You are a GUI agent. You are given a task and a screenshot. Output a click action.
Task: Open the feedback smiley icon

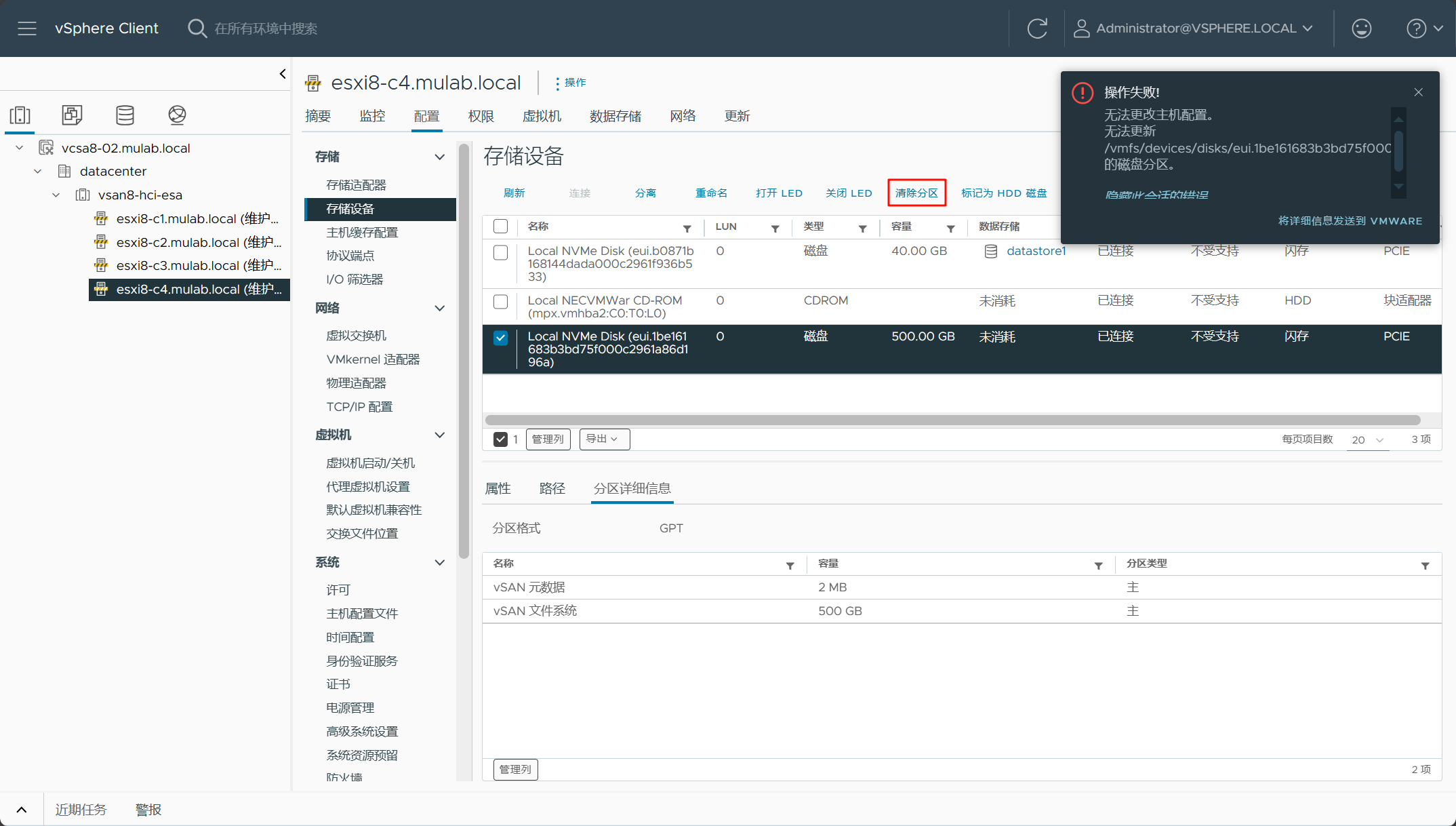[1361, 28]
